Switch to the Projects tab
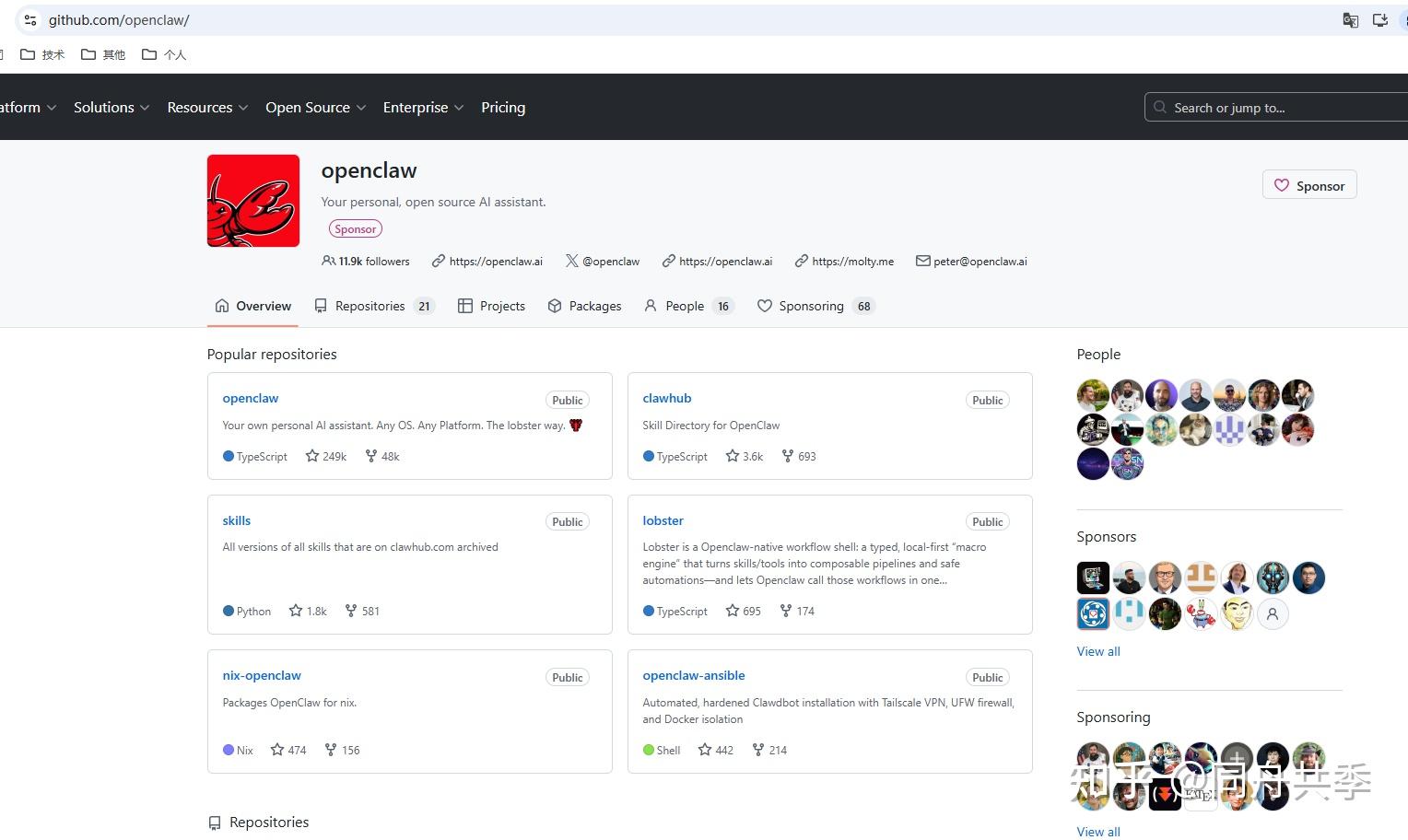 point(491,306)
